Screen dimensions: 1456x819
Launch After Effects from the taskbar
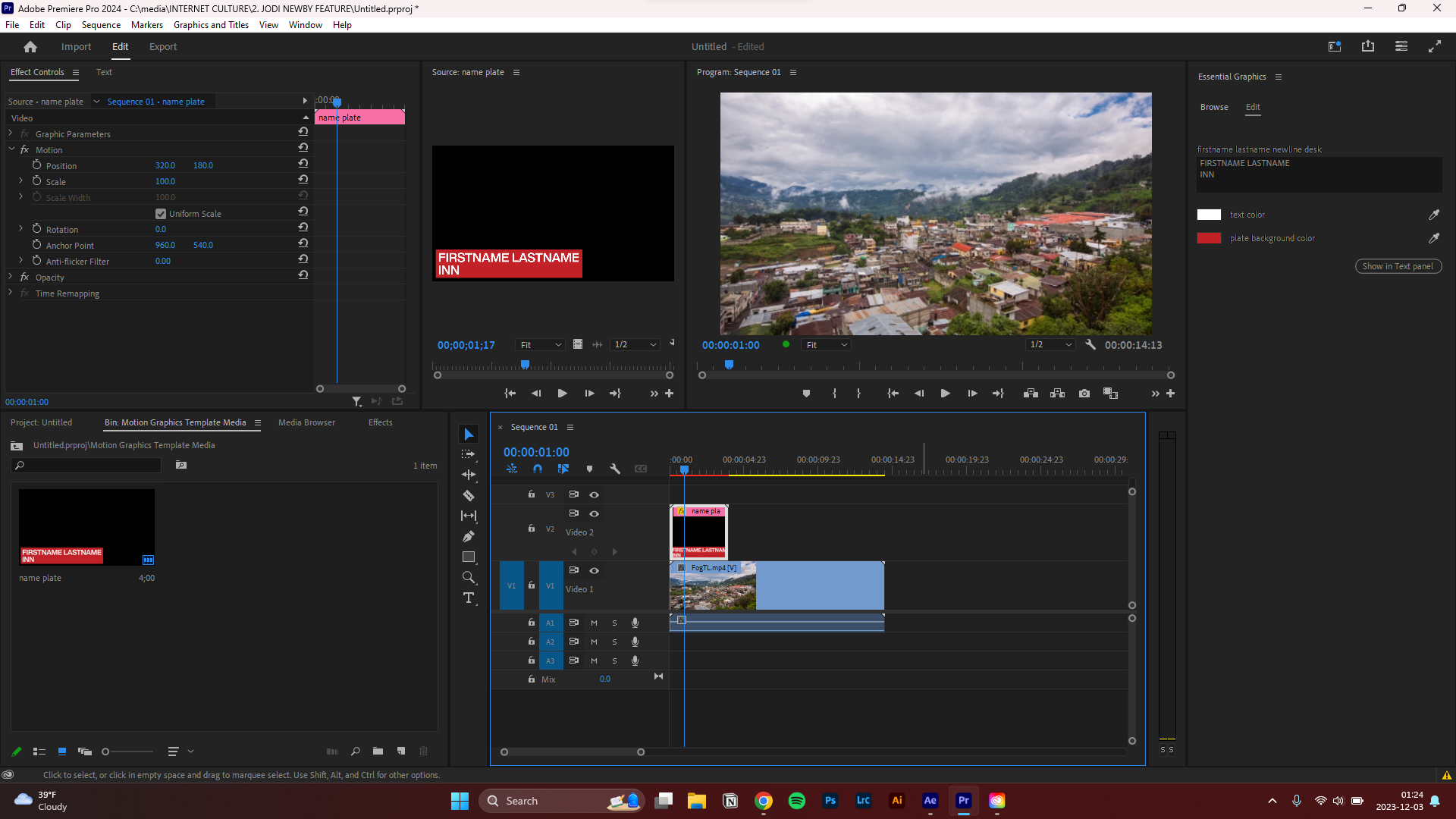coord(930,801)
